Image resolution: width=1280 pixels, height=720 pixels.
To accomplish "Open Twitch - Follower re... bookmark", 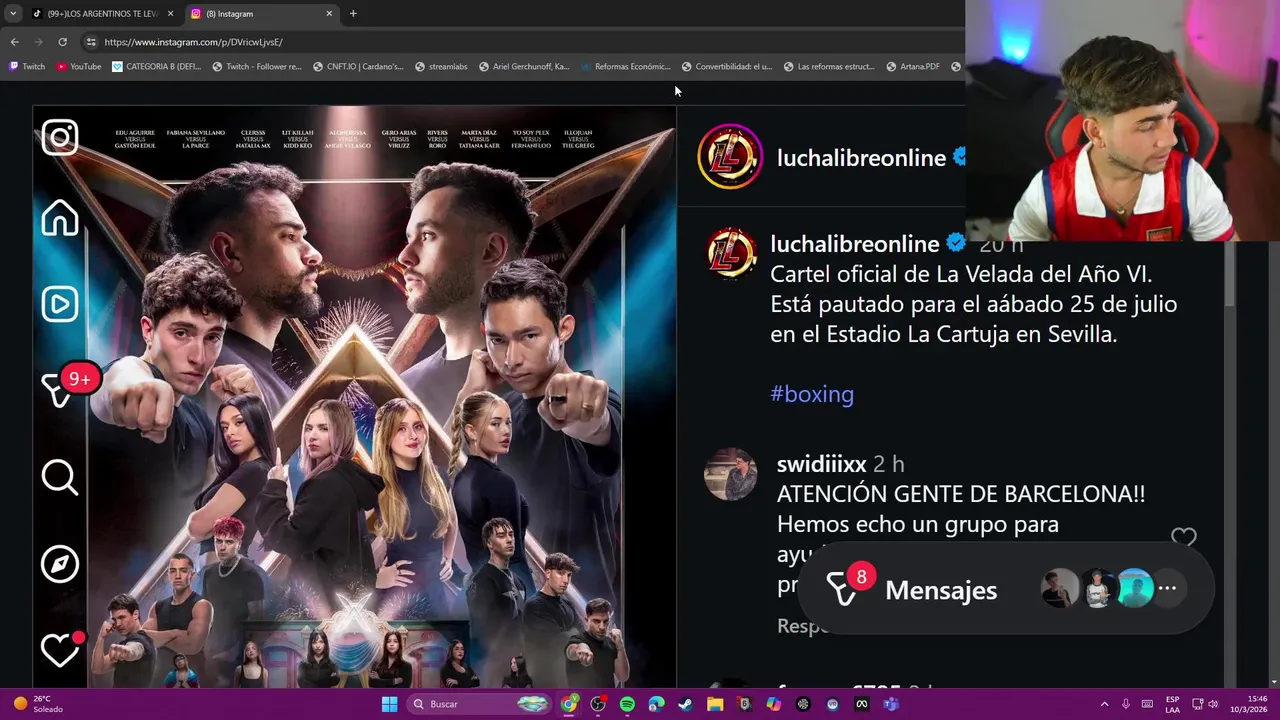I will pos(257,67).
